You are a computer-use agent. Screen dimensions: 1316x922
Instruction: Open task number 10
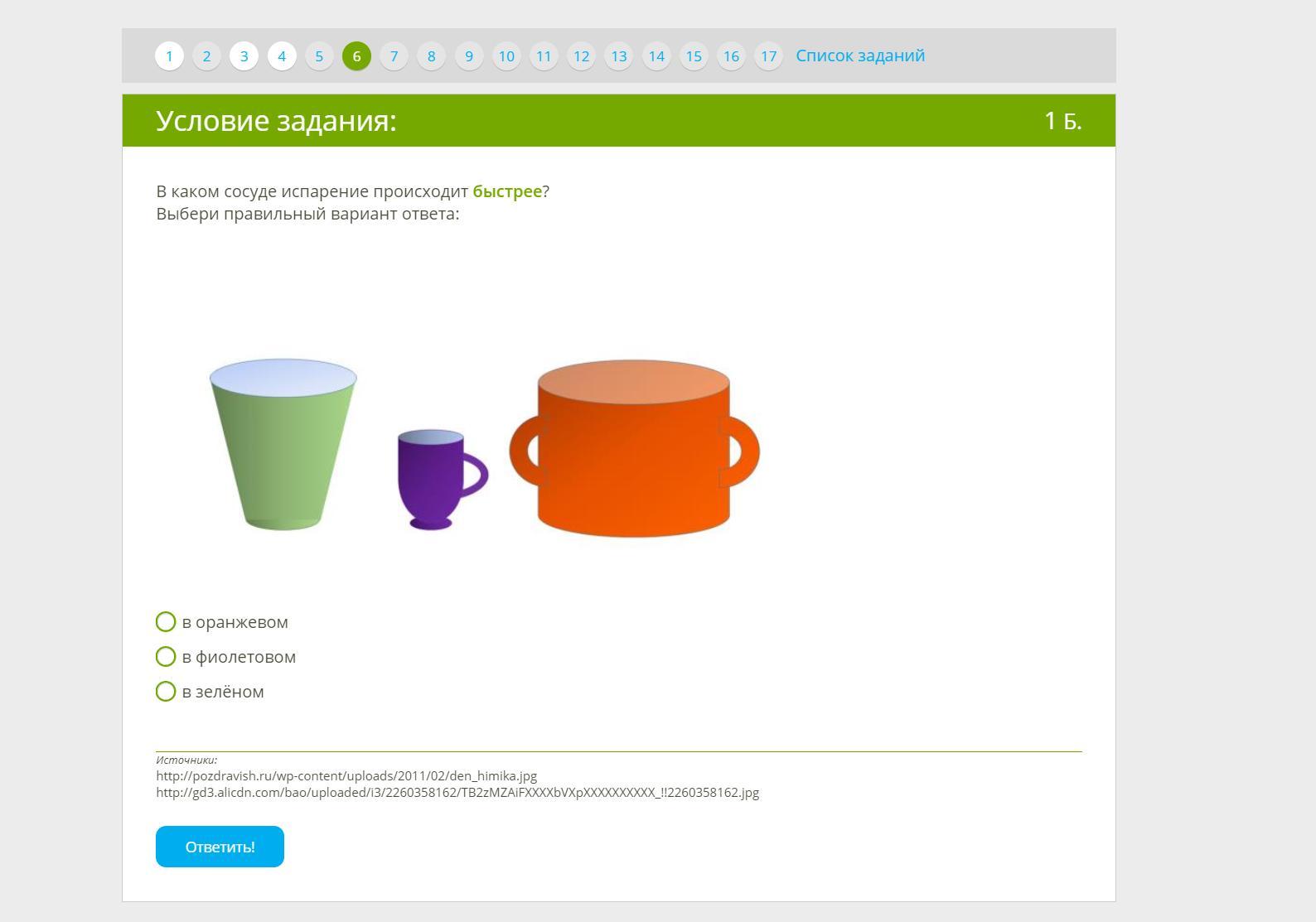[506, 56]
